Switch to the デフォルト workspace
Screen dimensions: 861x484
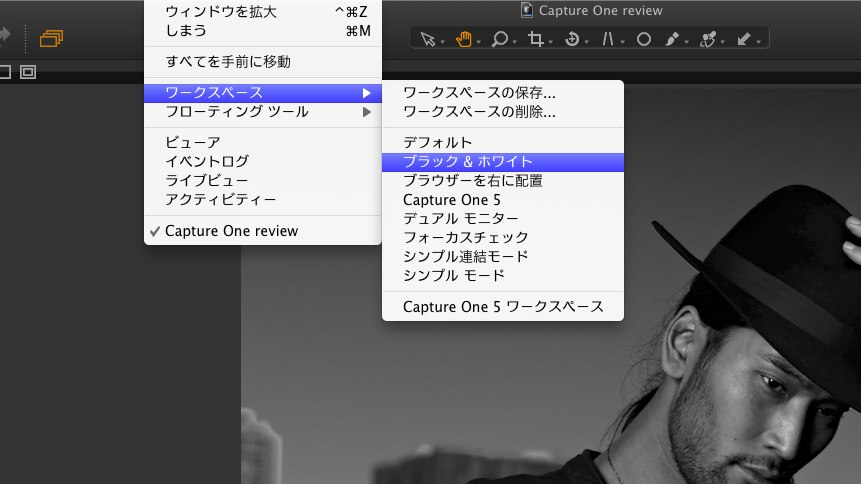(503, 143)
